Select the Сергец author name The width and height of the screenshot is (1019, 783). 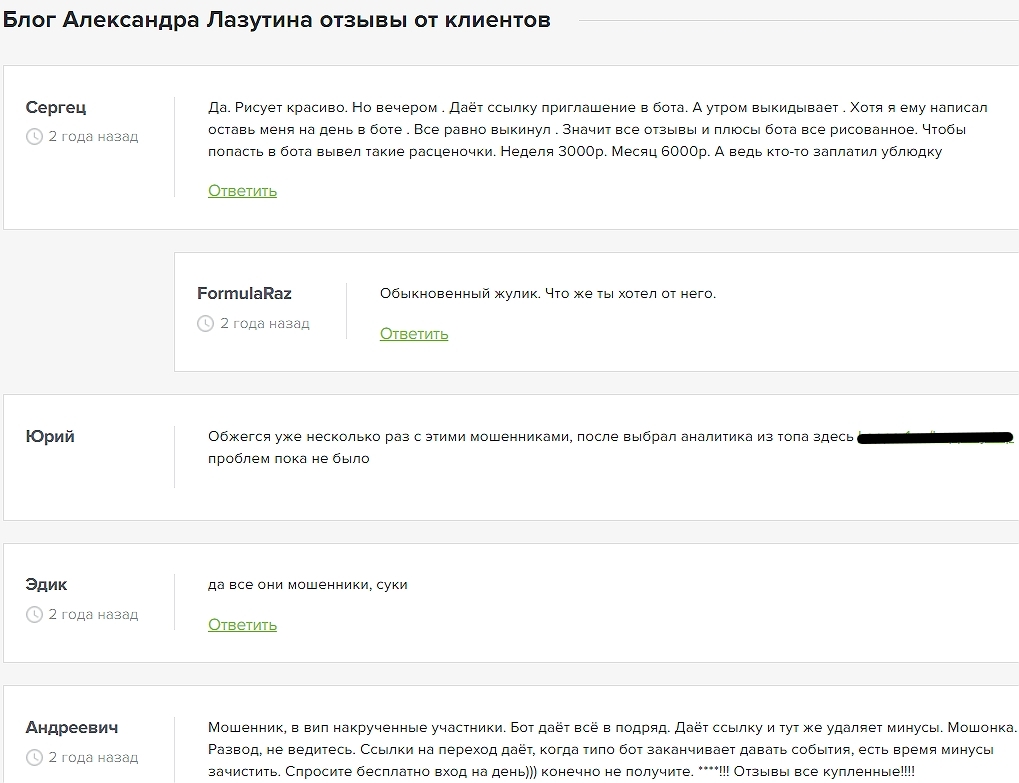(56, 108)
